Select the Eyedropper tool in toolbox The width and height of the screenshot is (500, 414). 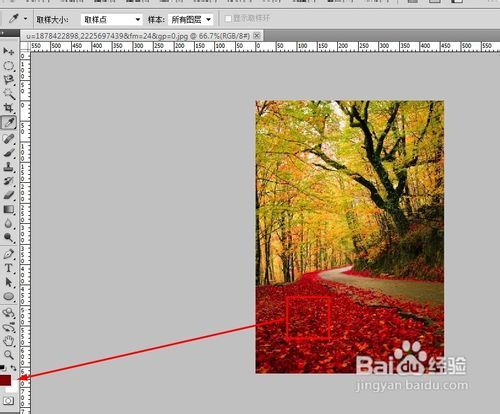(x=9, y=123)
